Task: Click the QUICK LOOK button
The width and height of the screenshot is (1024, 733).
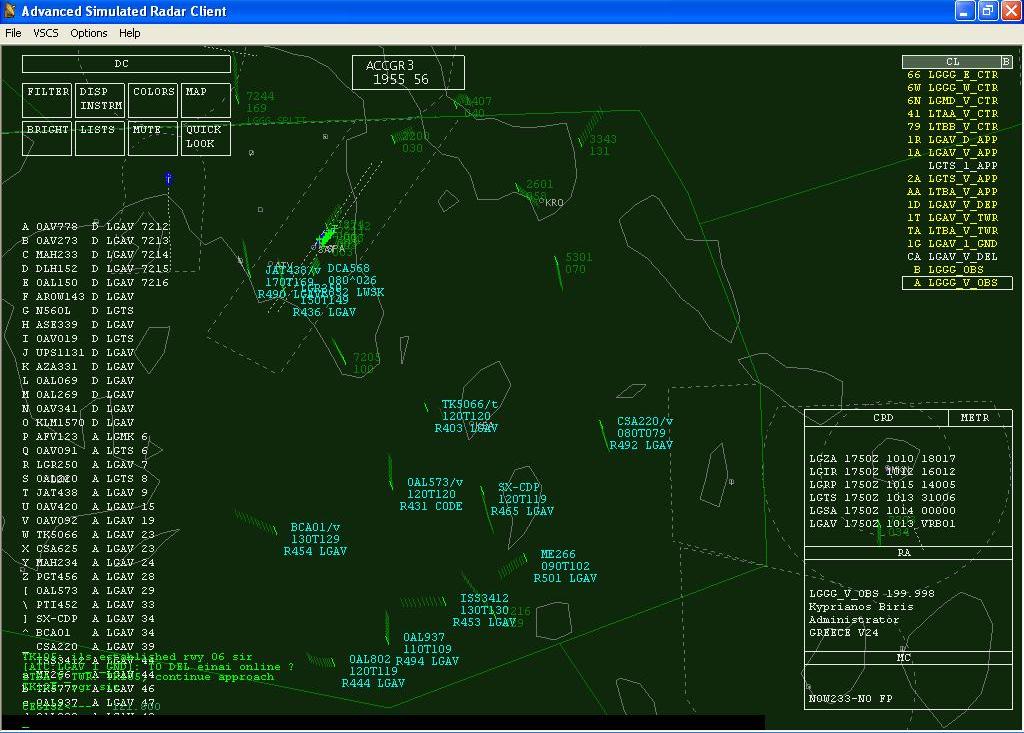Action: (x=206, y=138)
